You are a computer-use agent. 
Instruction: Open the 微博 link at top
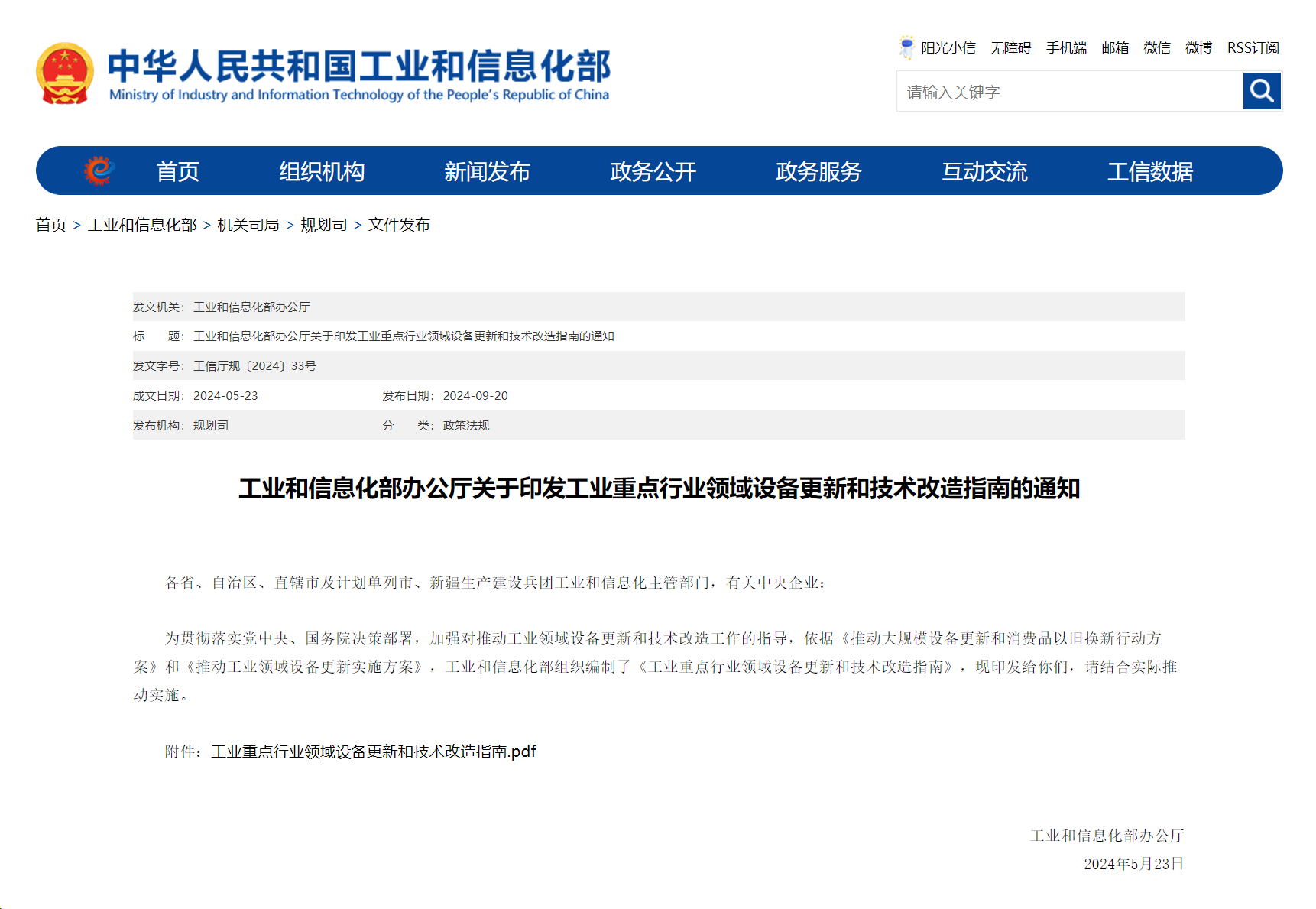point(1199,48)
